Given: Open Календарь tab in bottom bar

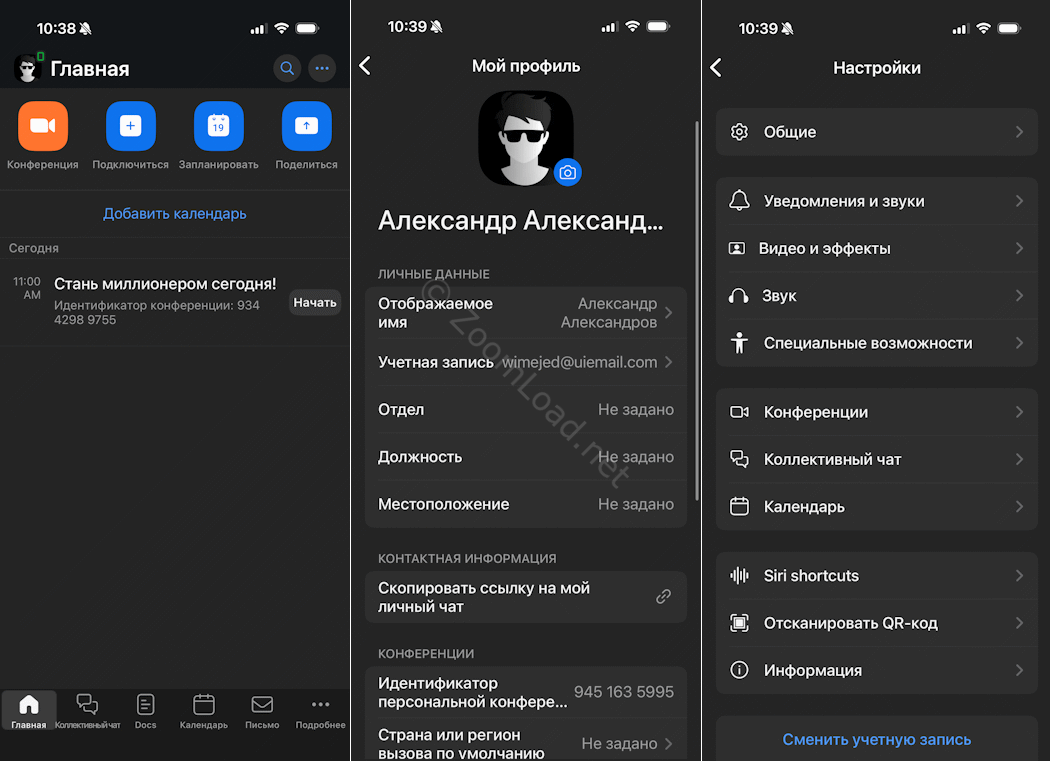Looking at the screenshot, I should click(204, 711).
